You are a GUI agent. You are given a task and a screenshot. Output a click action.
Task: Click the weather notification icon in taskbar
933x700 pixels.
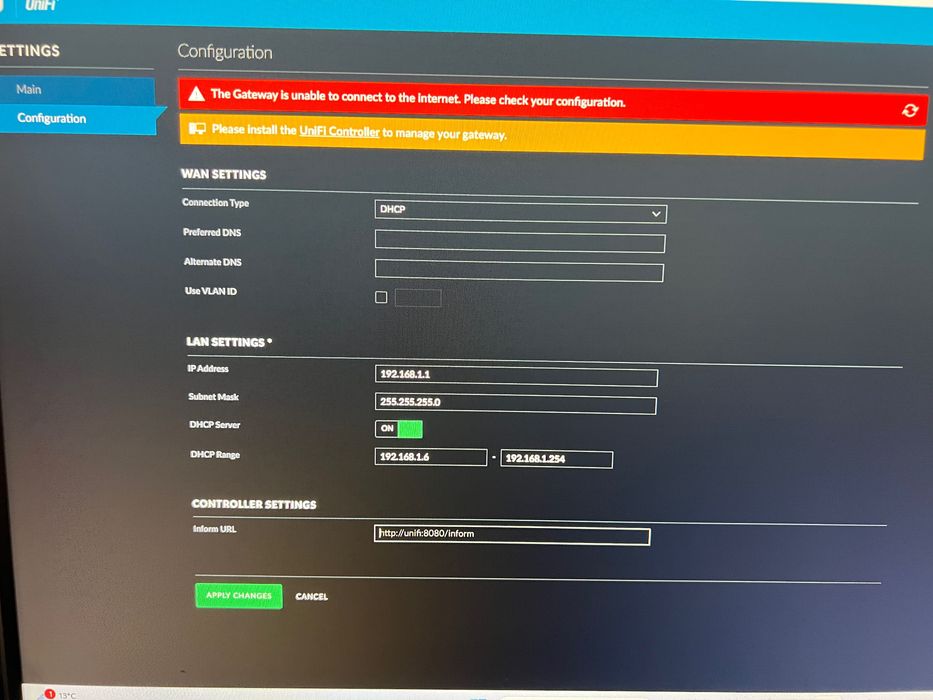point(50,694)
